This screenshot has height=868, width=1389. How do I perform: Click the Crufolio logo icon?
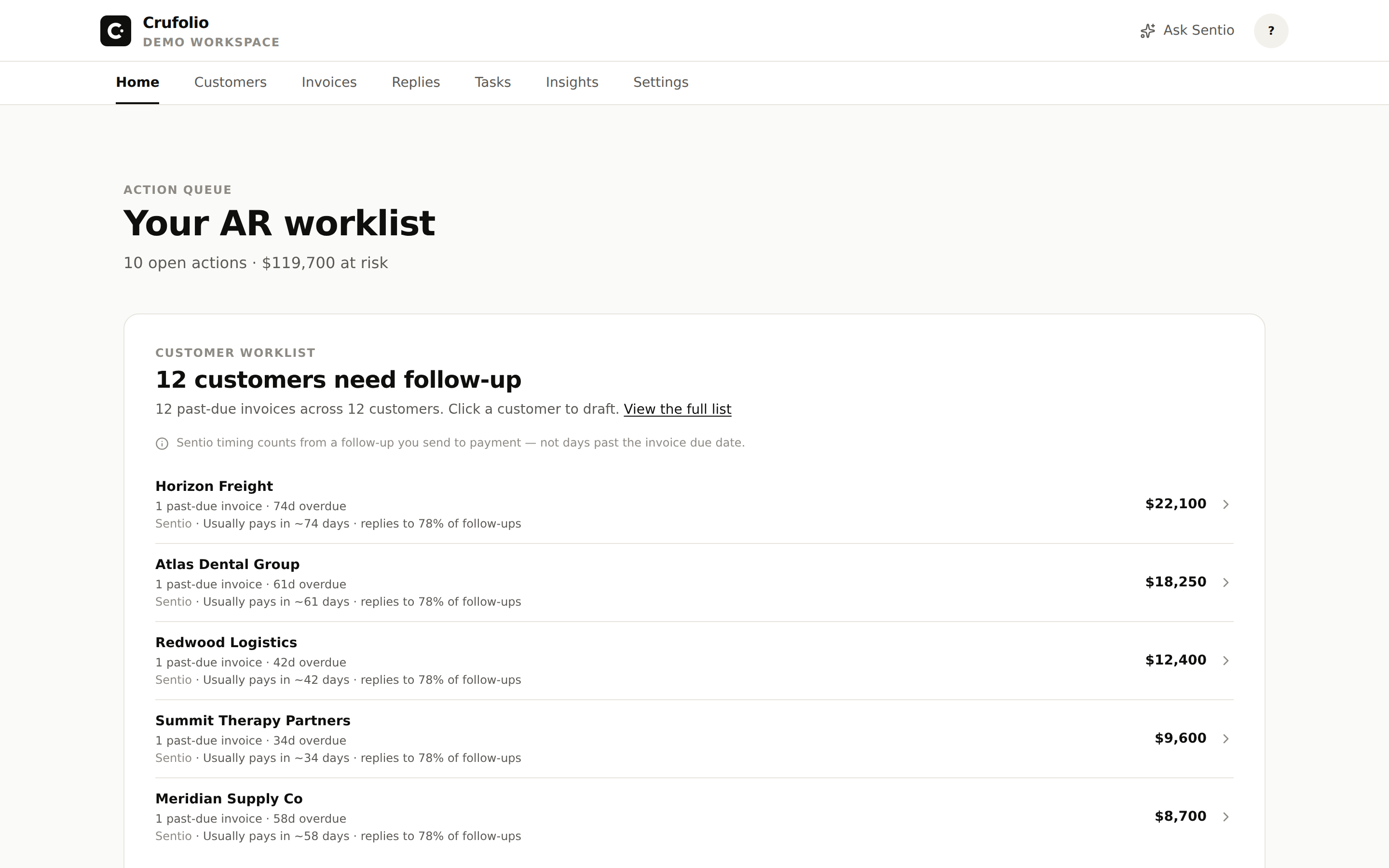pyautogui.click(x=115, y=30)
